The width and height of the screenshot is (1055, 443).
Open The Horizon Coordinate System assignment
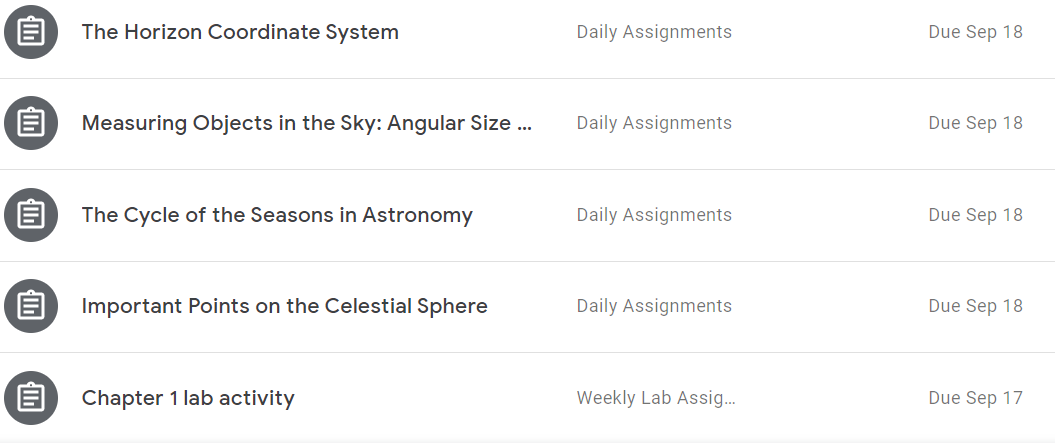click(240, 32)
